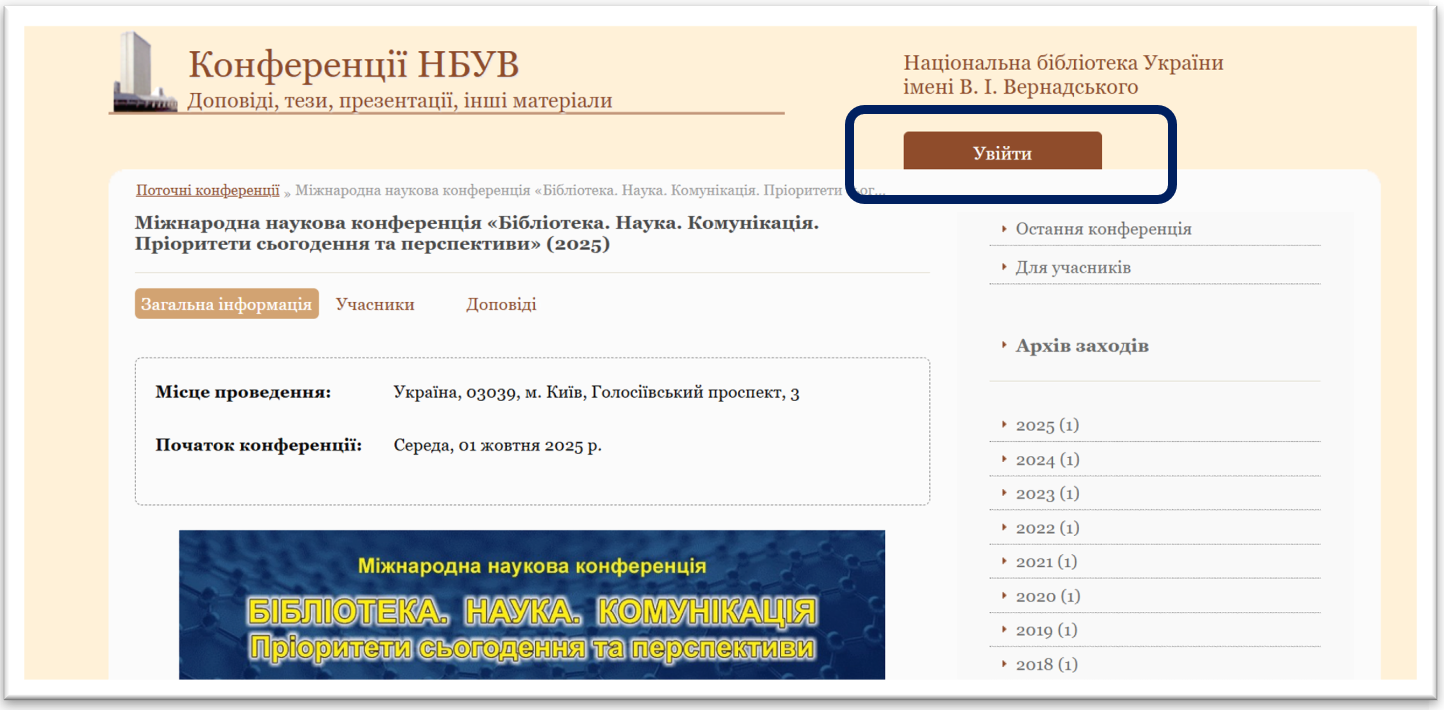Screen dimensions: 1444x710
Task: Open the 2021 archive entry
Action: [x=1047, y=562]
